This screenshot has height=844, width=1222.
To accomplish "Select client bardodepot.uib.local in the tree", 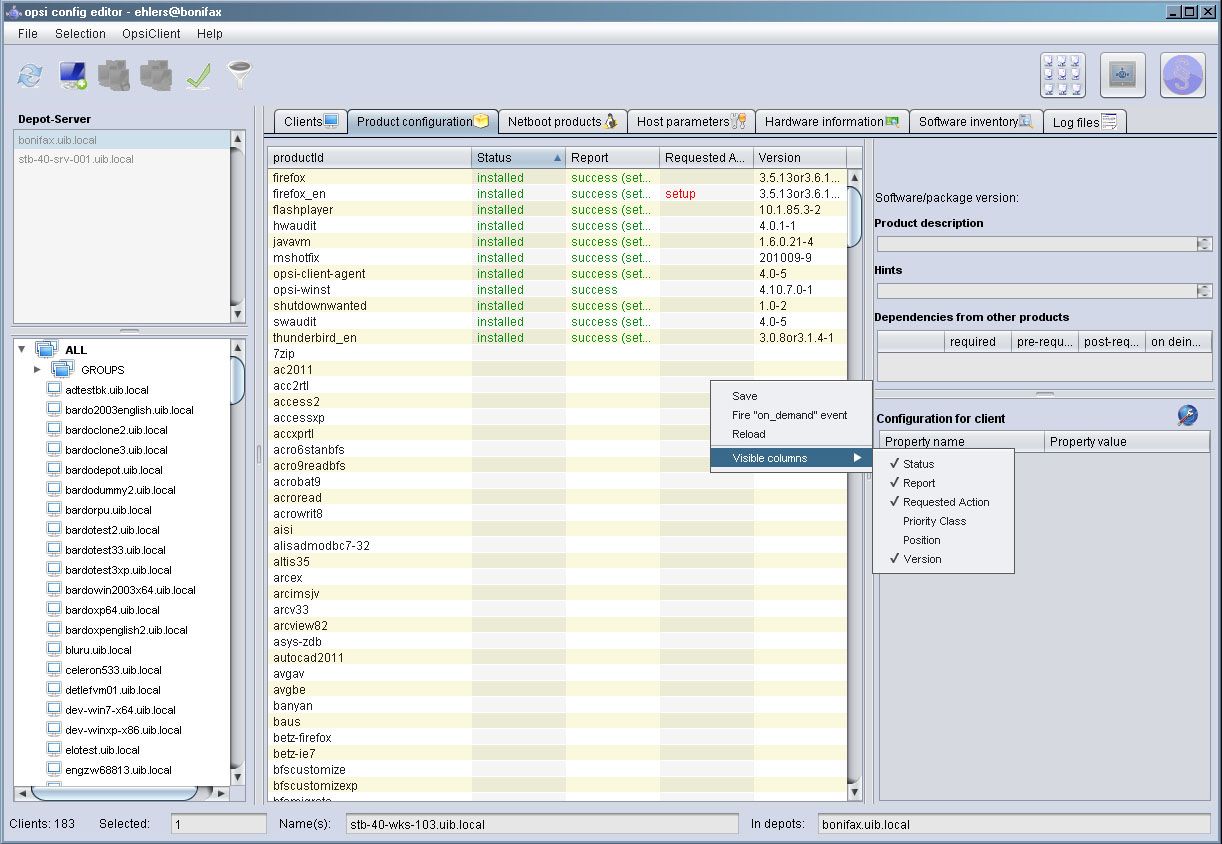I will coord(113,470).
